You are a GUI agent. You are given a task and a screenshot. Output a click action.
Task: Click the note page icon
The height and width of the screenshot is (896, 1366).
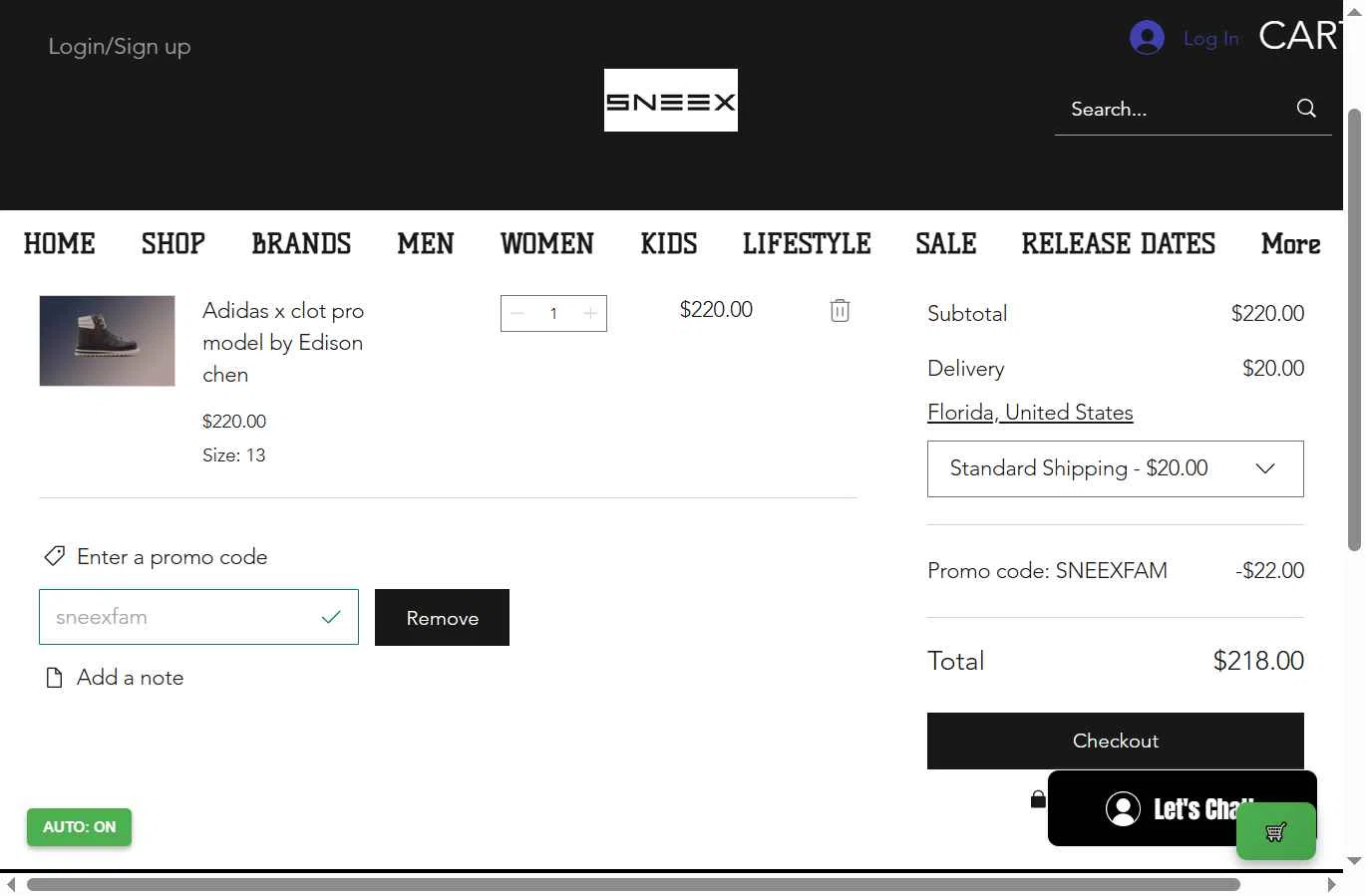click(55, 678)
